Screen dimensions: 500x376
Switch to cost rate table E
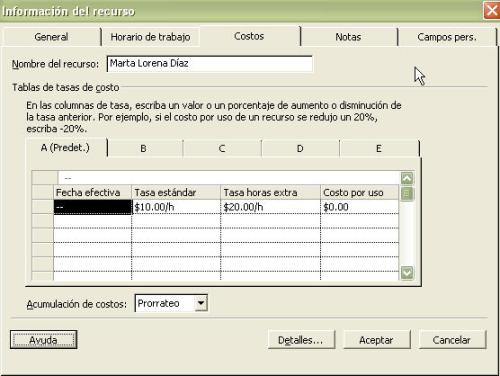pyautogui.click(x=379, y=148)
